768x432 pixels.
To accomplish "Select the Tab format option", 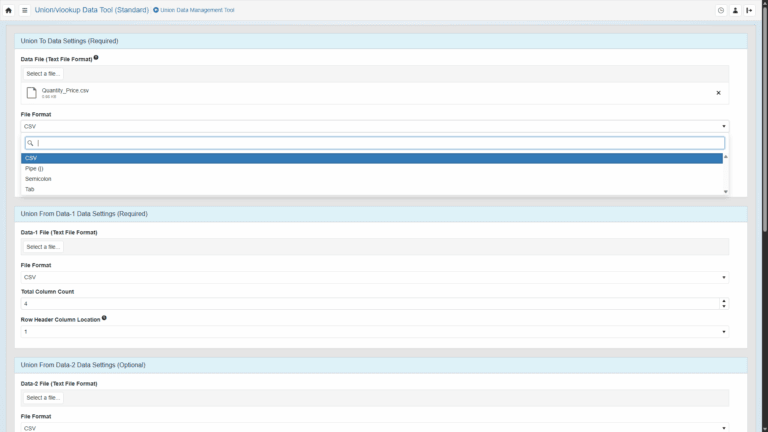I will point(370,189).
